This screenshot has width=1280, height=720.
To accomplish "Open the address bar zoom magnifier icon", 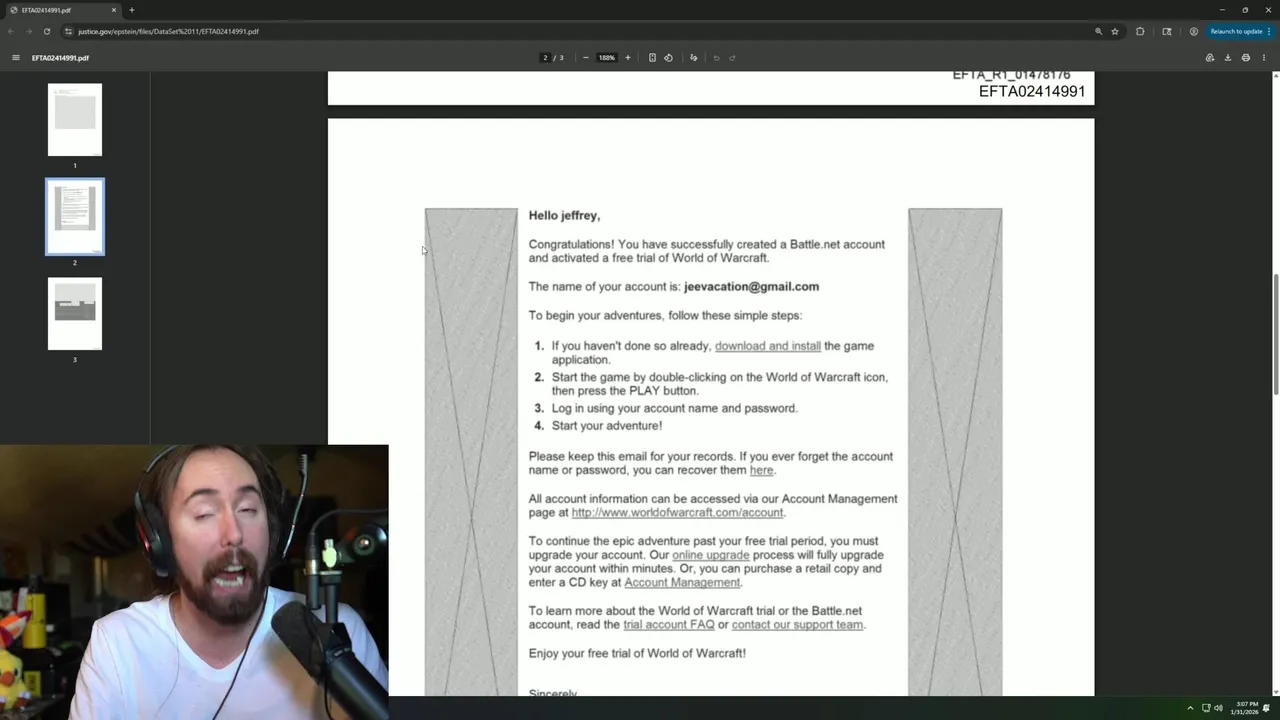I will pos(1098,31).
